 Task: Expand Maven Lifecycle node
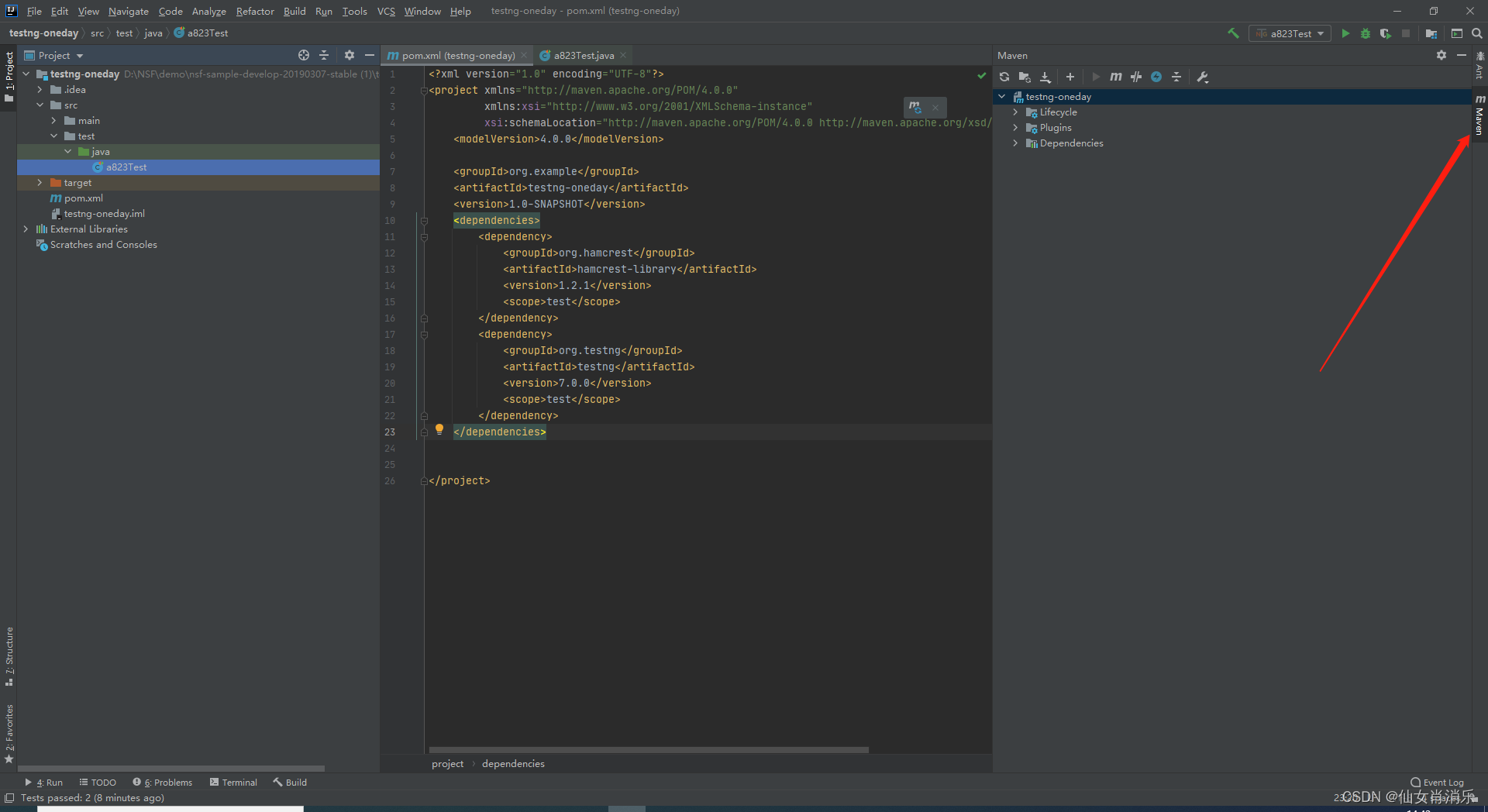click(1015, 112)
